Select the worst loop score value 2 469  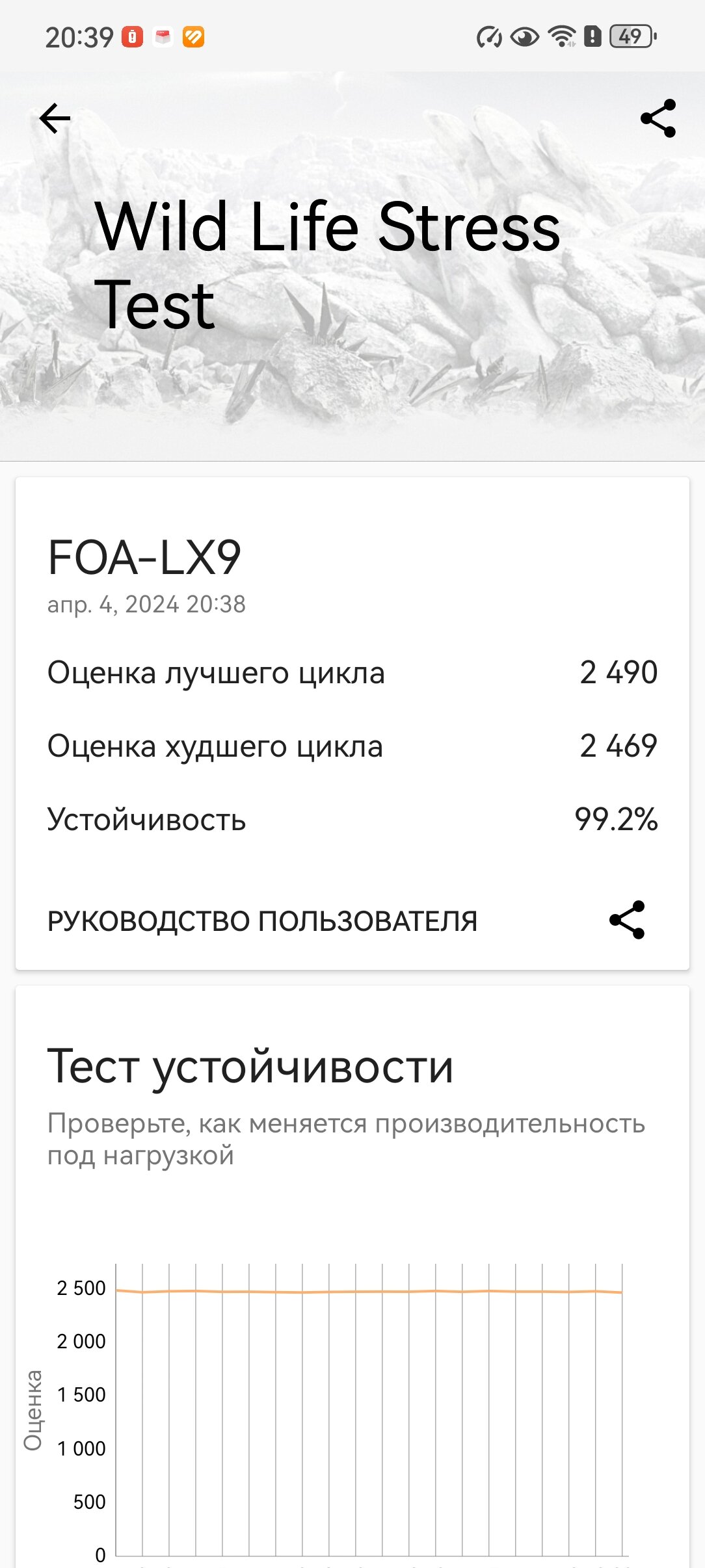tap(619, 746)
